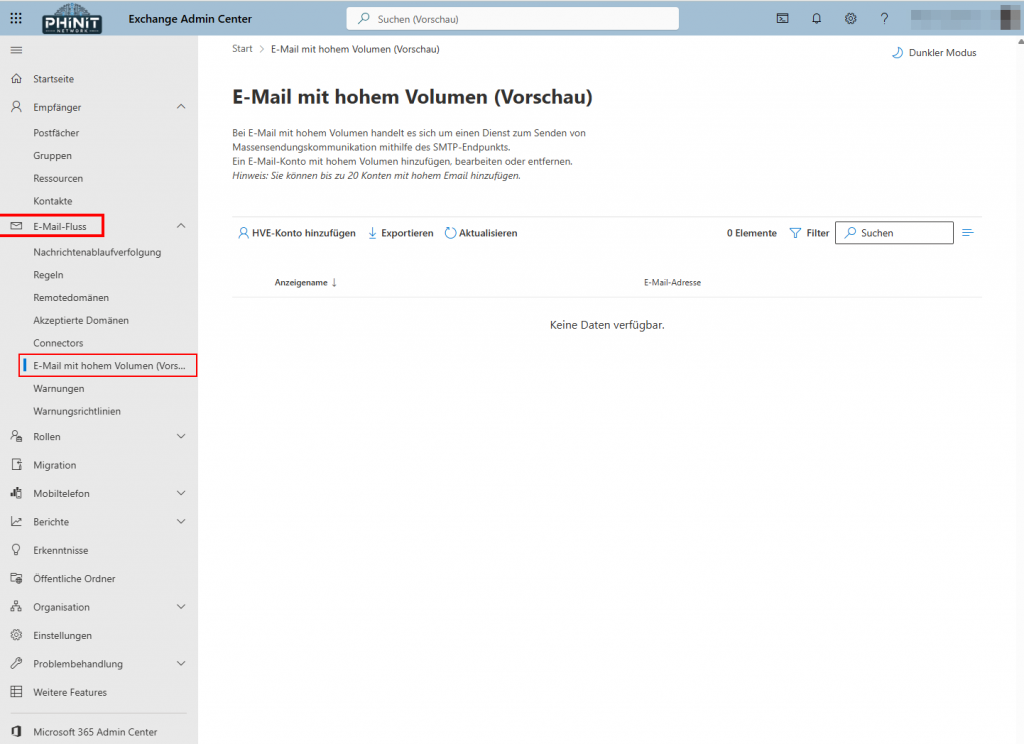Collapse the Empfänger section
1024x744 pixels.
point(181,106)
